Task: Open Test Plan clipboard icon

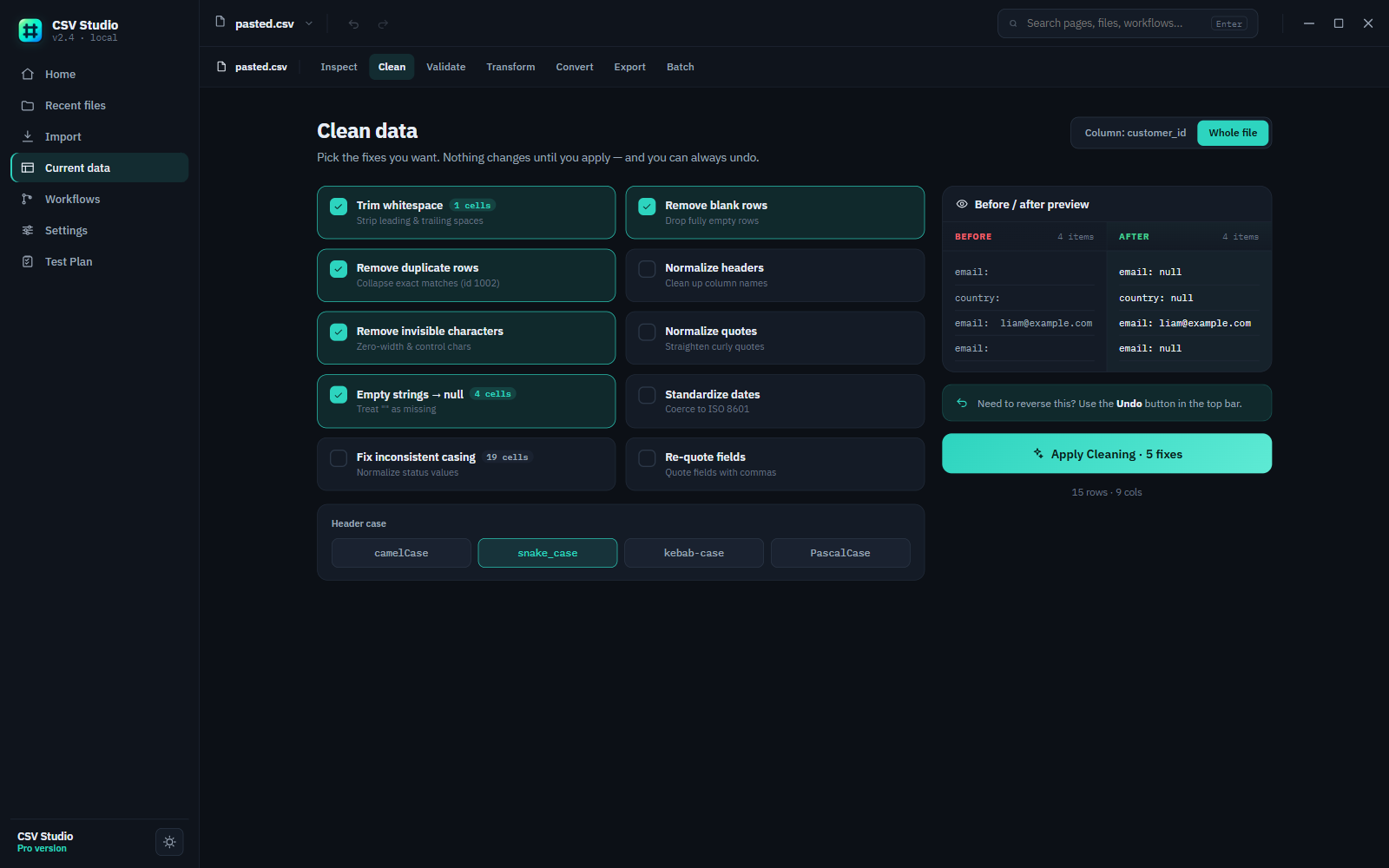Action: (28, 261)
